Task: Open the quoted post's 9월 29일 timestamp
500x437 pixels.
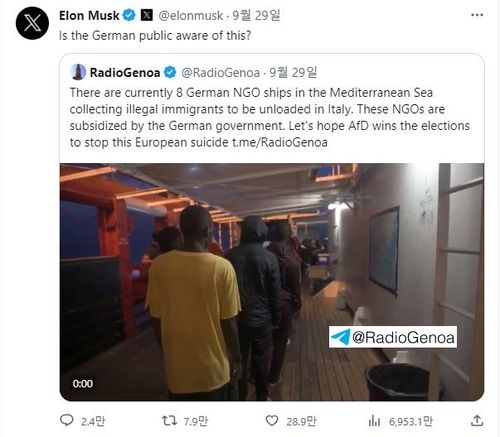Action: click(x=293, y=72)
